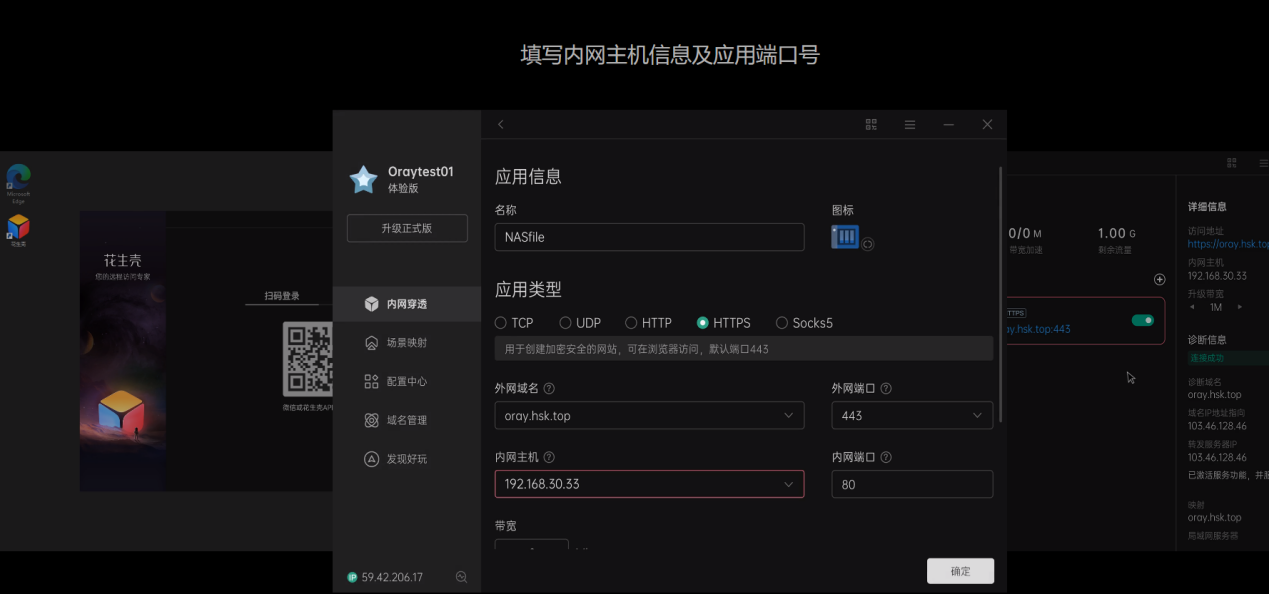
Task: Click help icon next to 外网端口
Action: [x=886, y=388]
